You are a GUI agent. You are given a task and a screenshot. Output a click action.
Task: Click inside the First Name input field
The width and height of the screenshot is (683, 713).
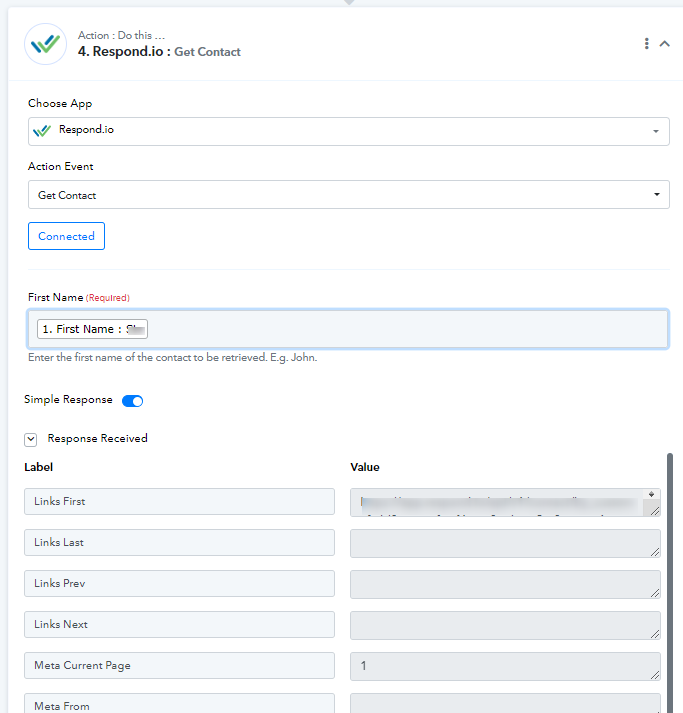(348, 329)
